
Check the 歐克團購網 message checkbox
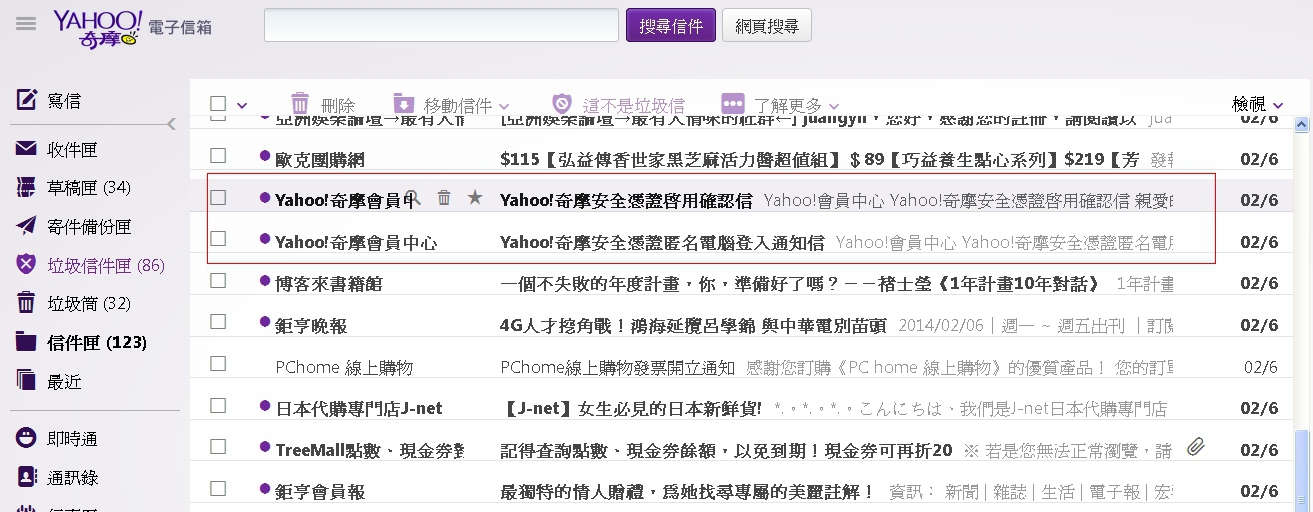(218, 156)
